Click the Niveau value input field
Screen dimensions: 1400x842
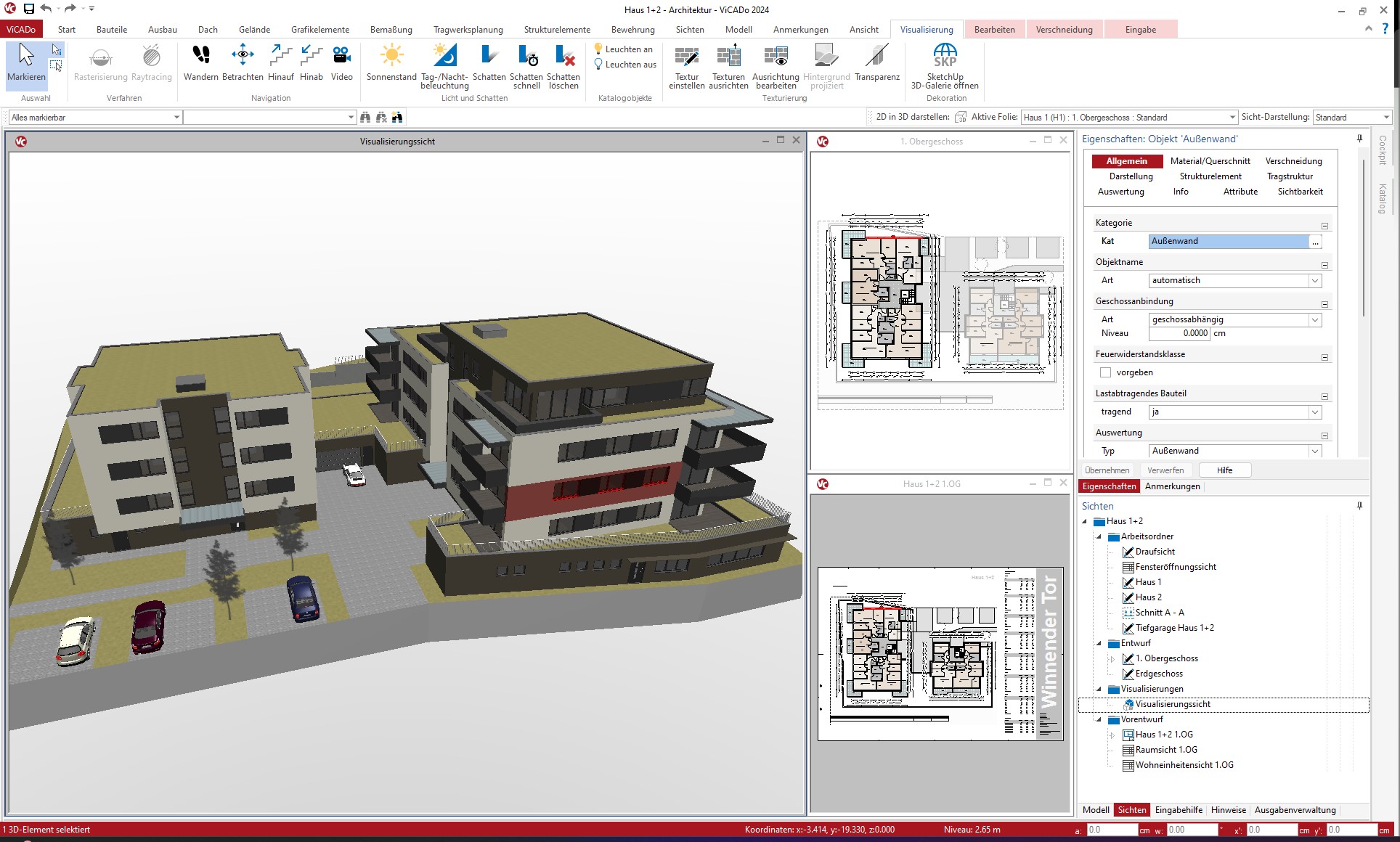click(x=1179, y=334)
